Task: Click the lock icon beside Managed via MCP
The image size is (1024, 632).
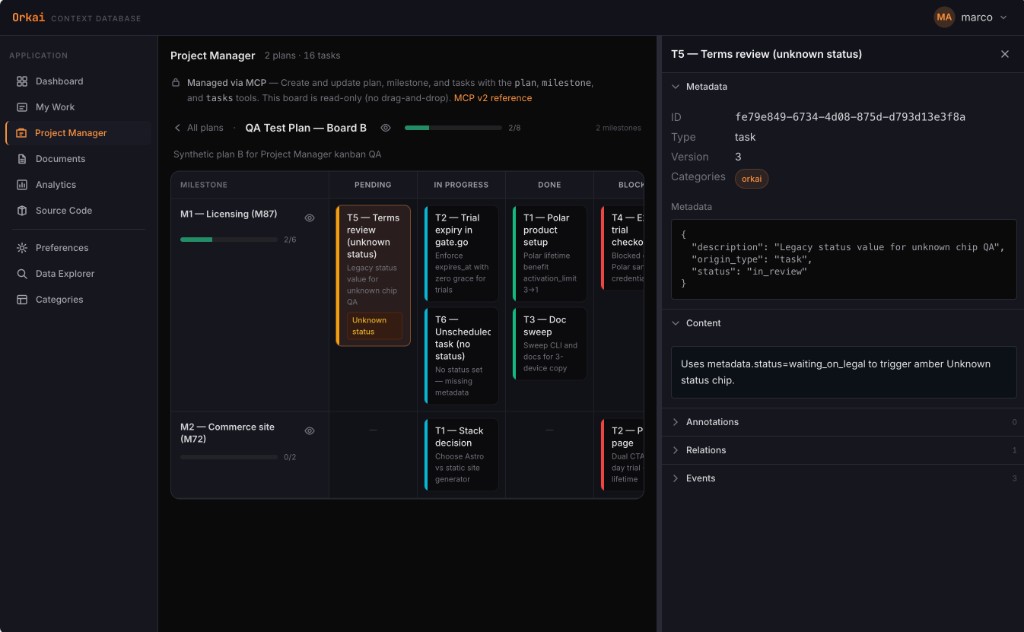Action: [176, 83]
